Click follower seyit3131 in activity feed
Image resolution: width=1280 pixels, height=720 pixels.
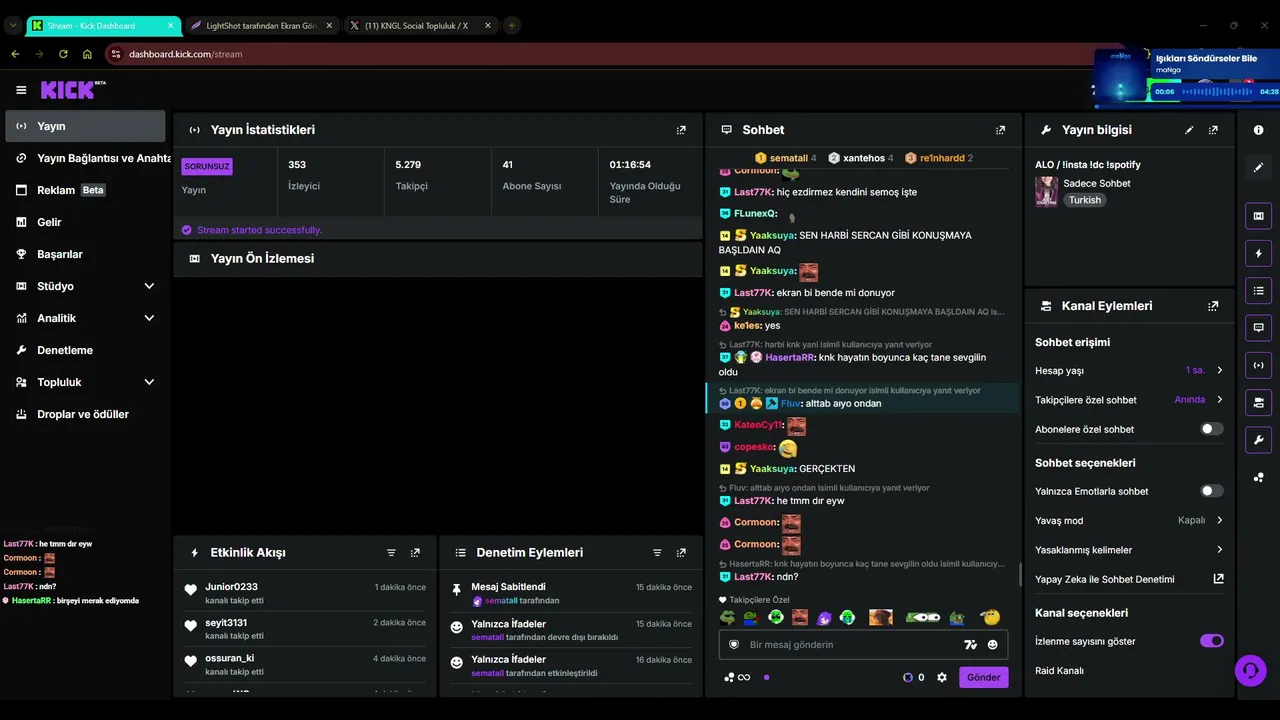pyautogui.click(x=226, y=623)
